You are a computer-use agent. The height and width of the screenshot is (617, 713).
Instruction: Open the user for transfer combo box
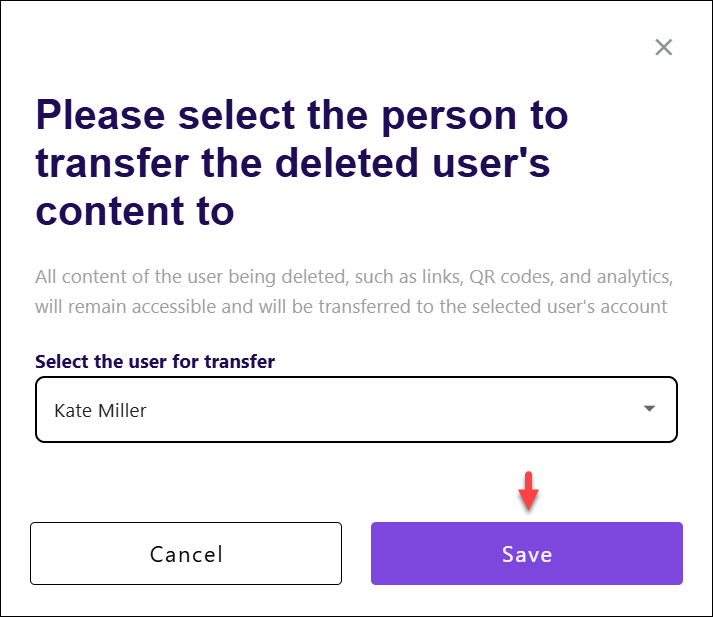pos(356,409)
